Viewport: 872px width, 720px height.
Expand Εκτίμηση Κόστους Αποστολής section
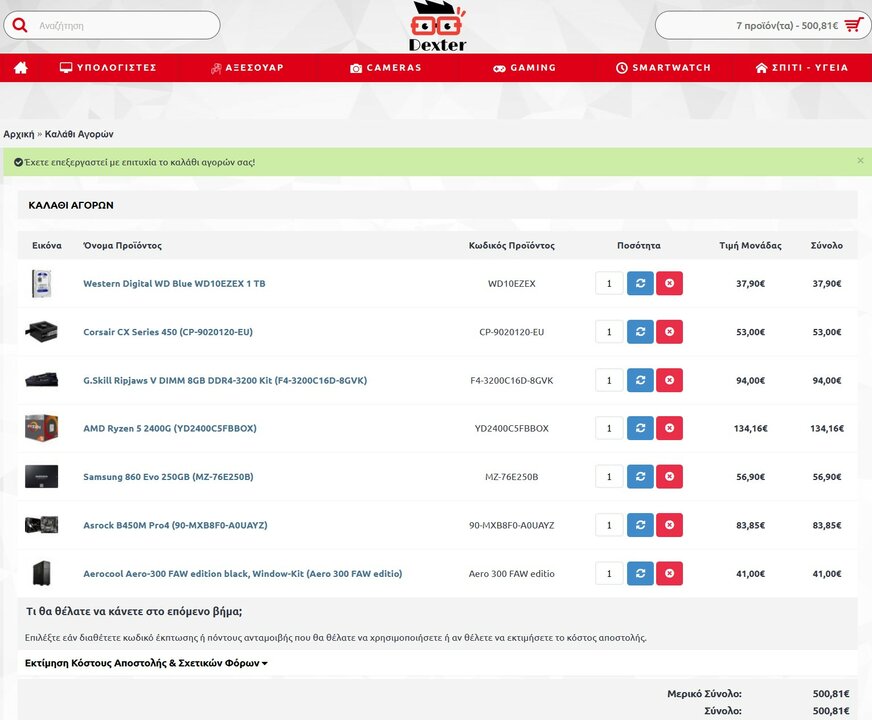(146, 663)
